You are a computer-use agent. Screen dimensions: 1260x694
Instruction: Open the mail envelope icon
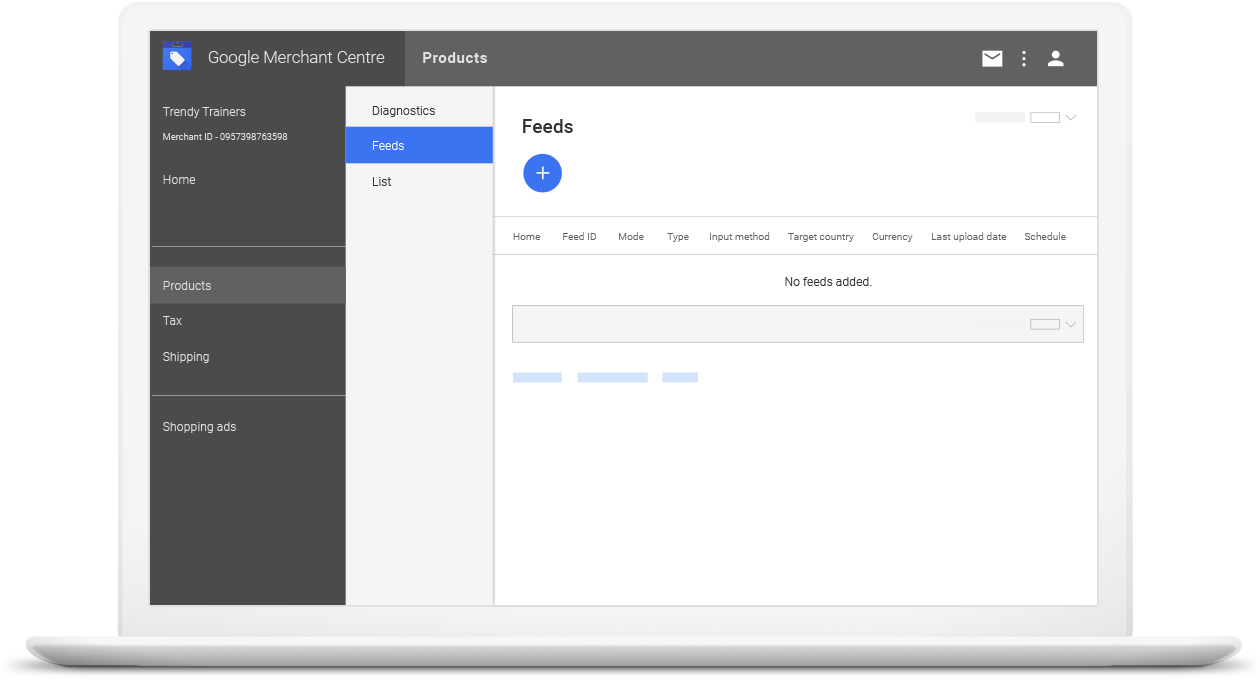(x=992, y=58)
